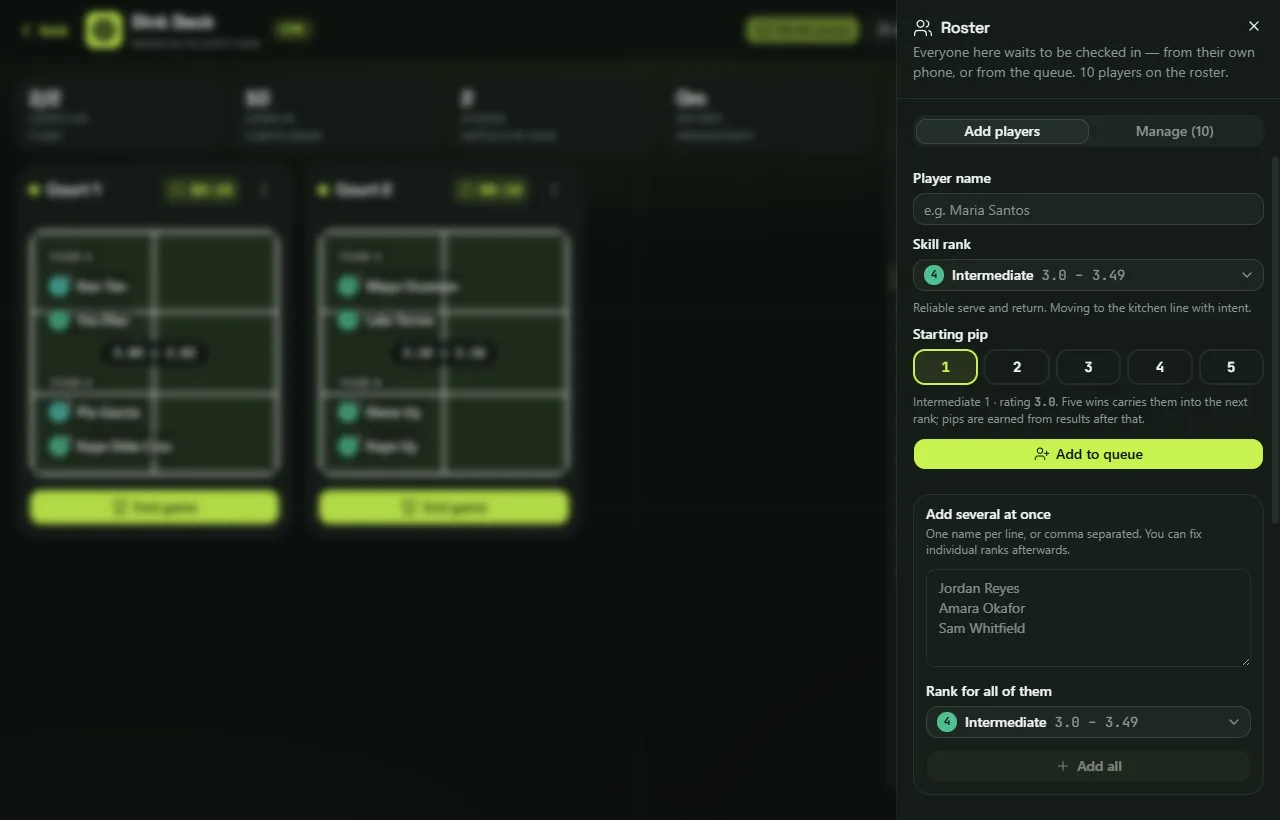
Task: Grab the resize handle of the names textarea
Action: pyautogui.click(x=1244, y=660)
